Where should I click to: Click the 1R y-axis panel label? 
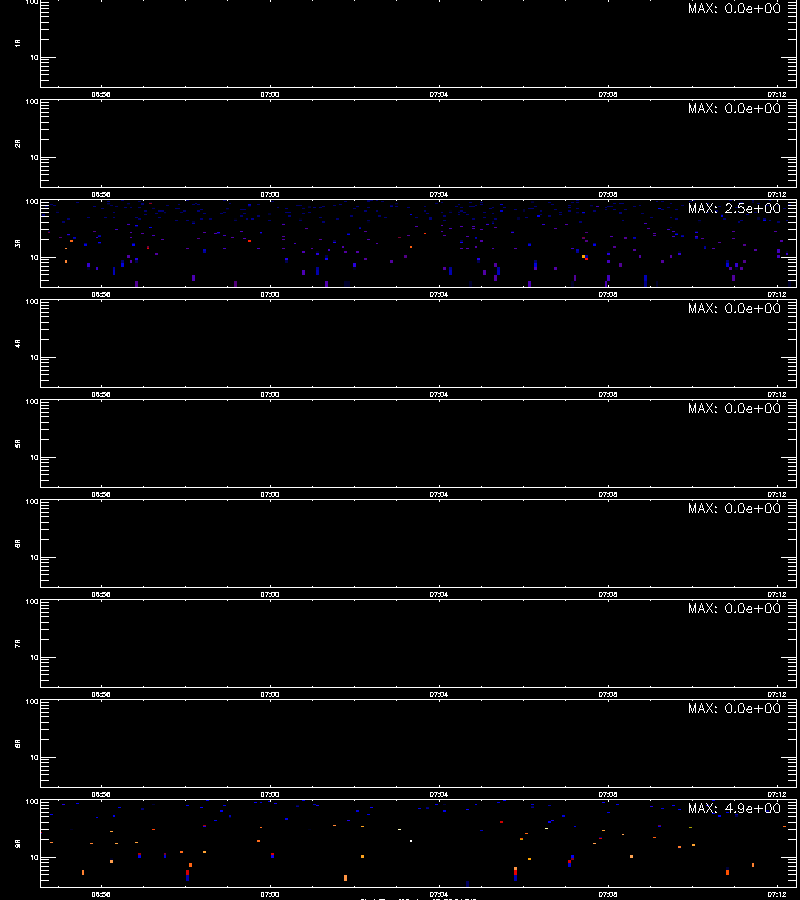[18, 43]
